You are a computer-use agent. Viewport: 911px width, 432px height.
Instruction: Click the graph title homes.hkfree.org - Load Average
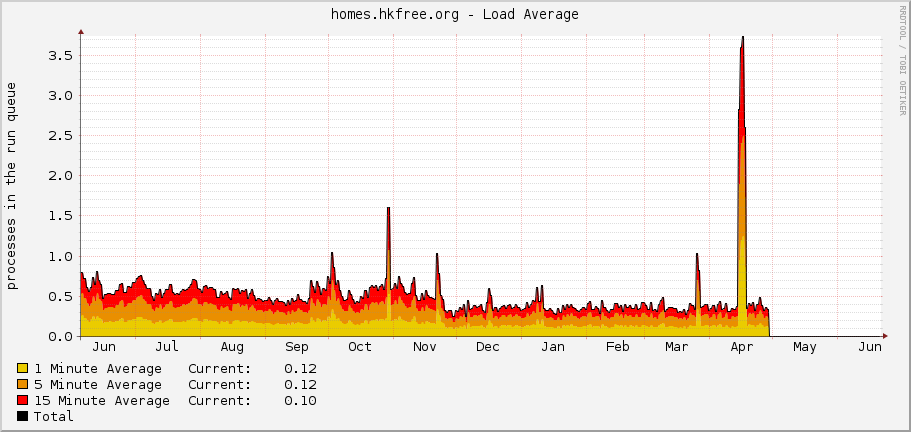tap(455, 15)
